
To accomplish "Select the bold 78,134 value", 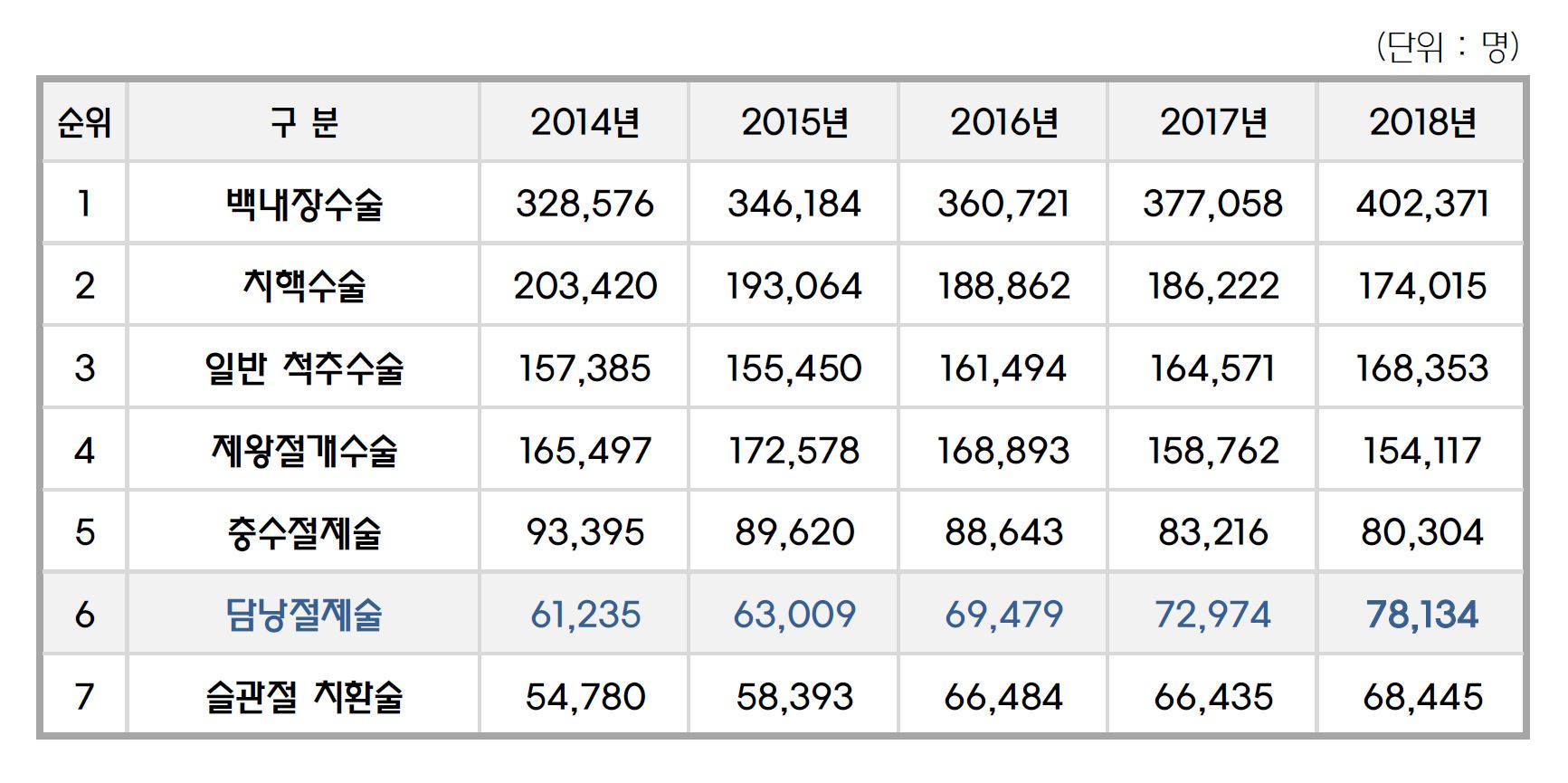I will (x=1422, y=615).
